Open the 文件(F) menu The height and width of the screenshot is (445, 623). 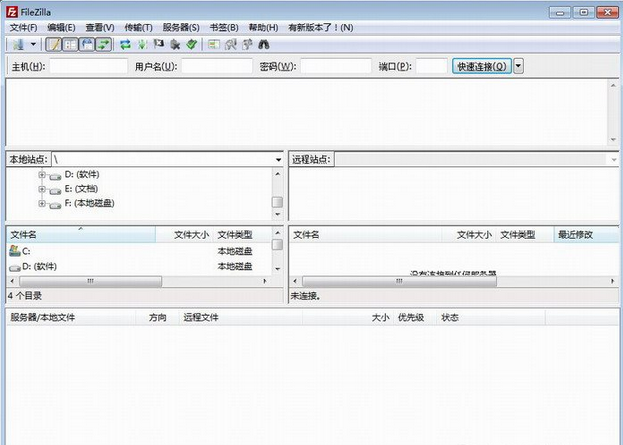click(23, 27)
